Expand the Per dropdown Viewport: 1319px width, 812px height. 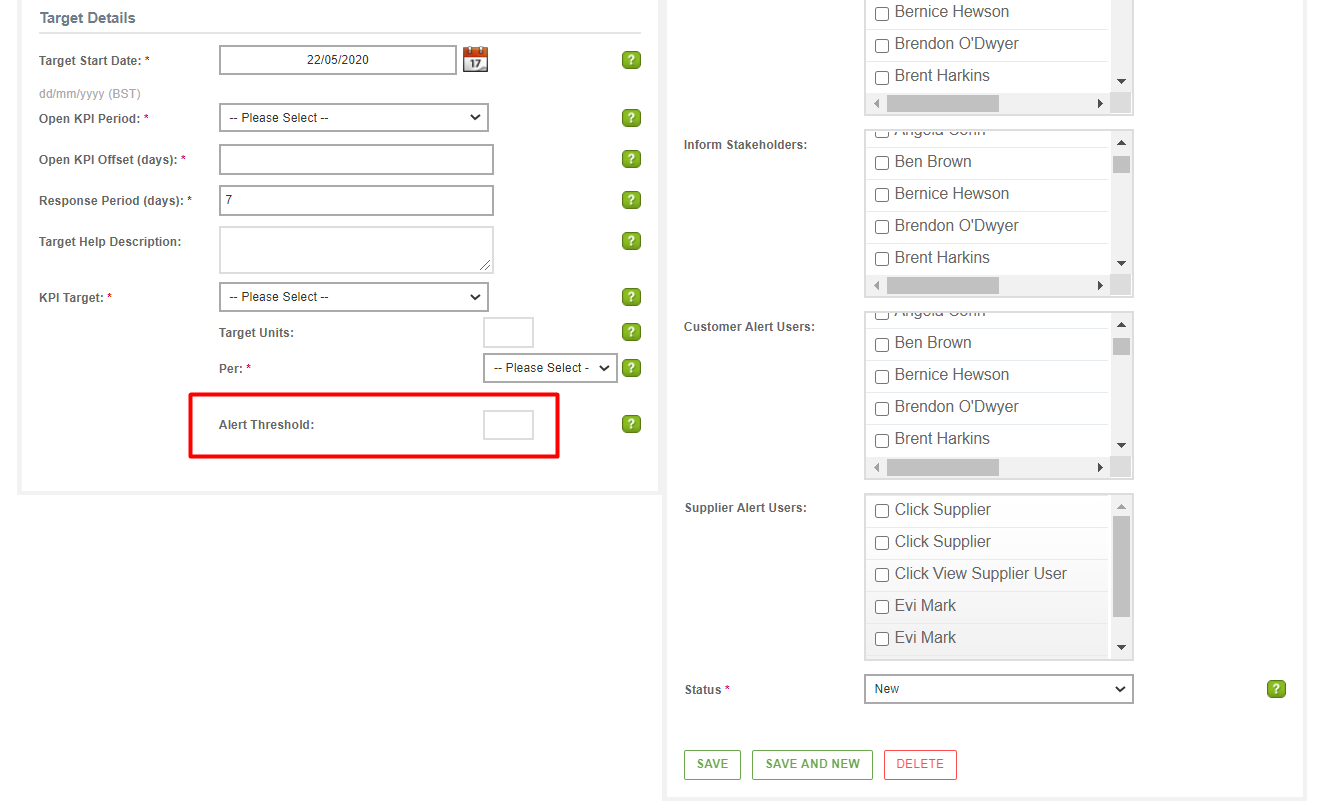pos(550,368)
